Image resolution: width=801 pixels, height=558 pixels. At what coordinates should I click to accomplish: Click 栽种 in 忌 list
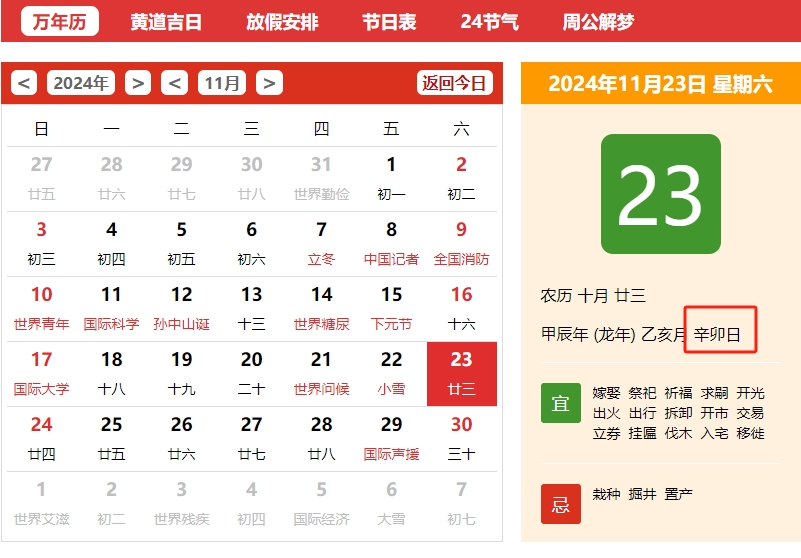pos(606,494)
